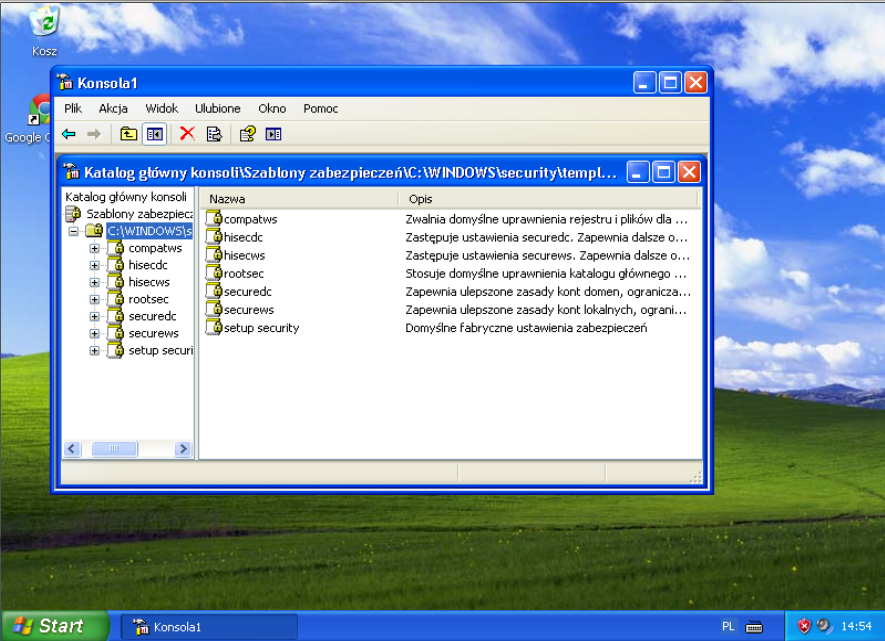Click the tree pane scroll right arrow
Image resolution: width=885 pixels, height=641 pixels.
[x=183, y=450]
